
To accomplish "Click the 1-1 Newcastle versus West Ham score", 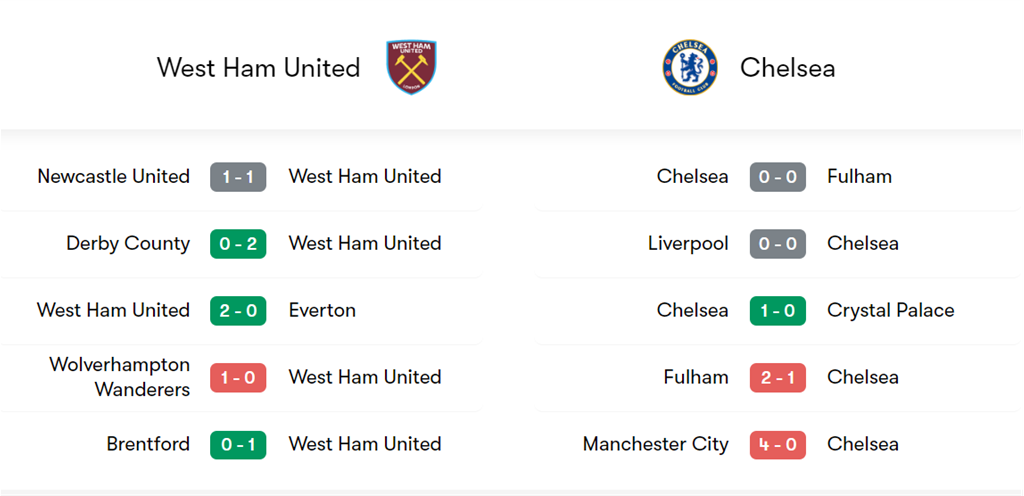I will click(238, 177).
